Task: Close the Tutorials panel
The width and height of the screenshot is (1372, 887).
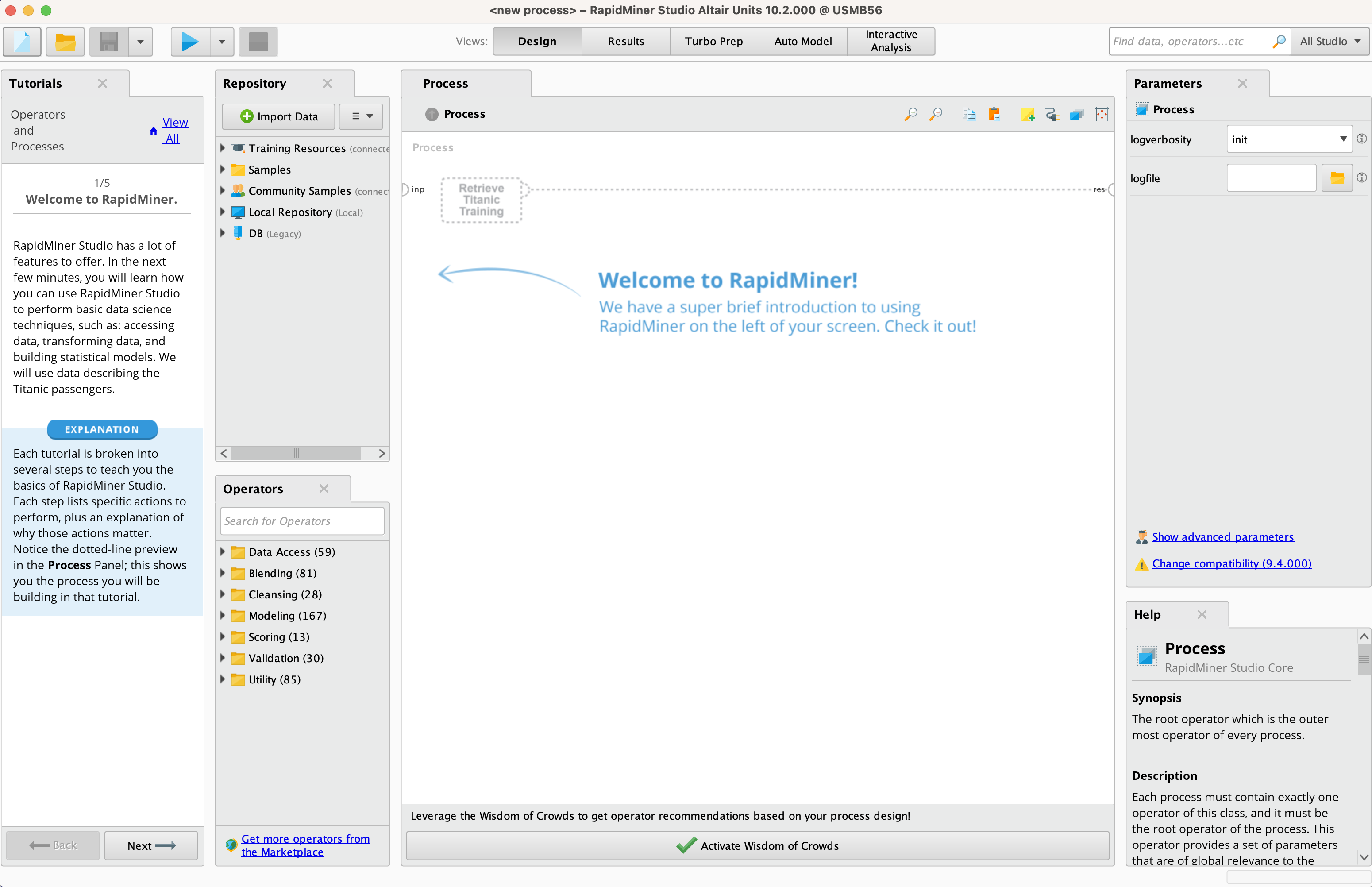Action: pos(103,83)
